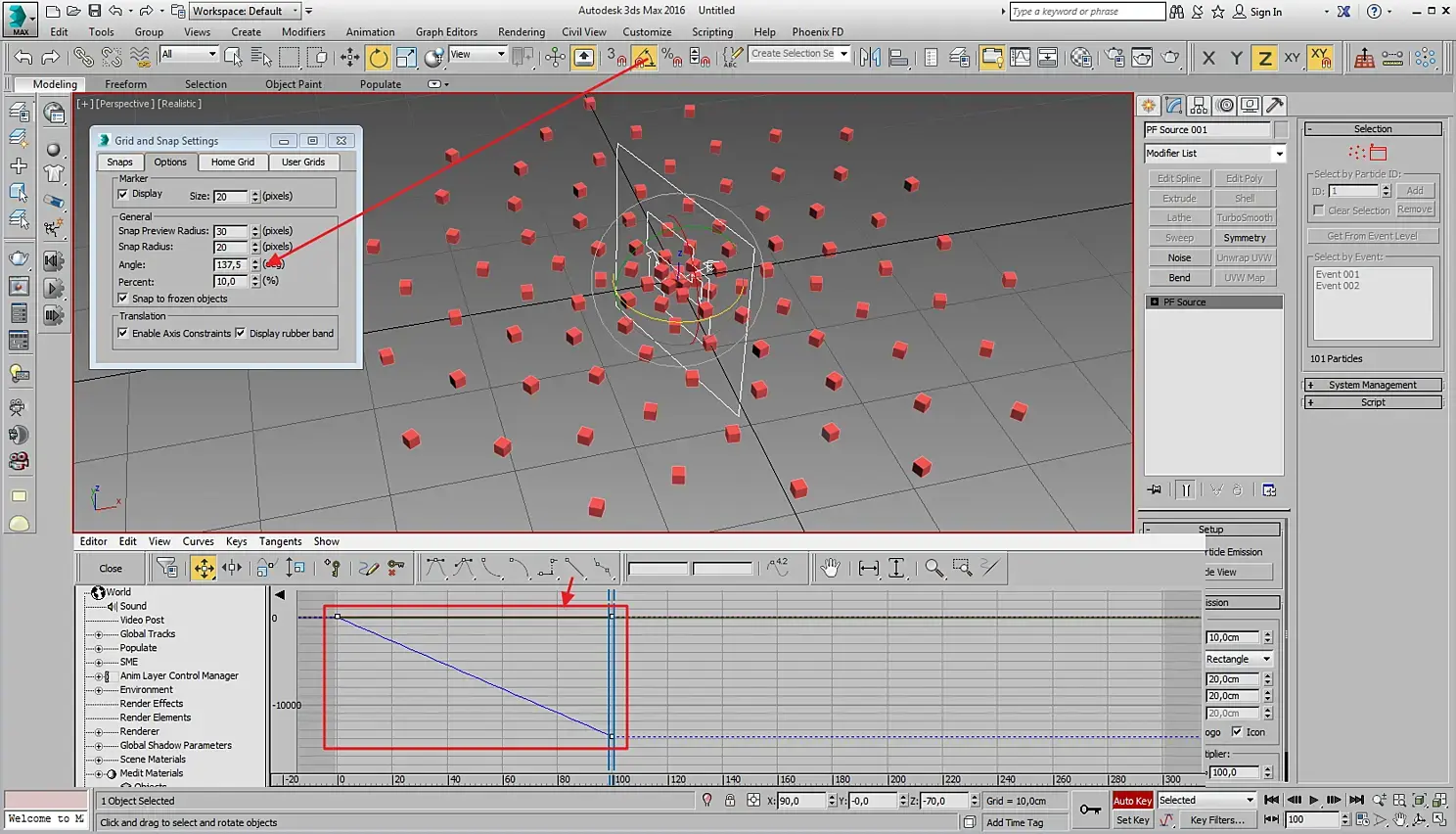The height and width of the screenshot is (834, 1456).
Task: Expand Global Tracks in the track tree
Action: (x=99, y=634)
